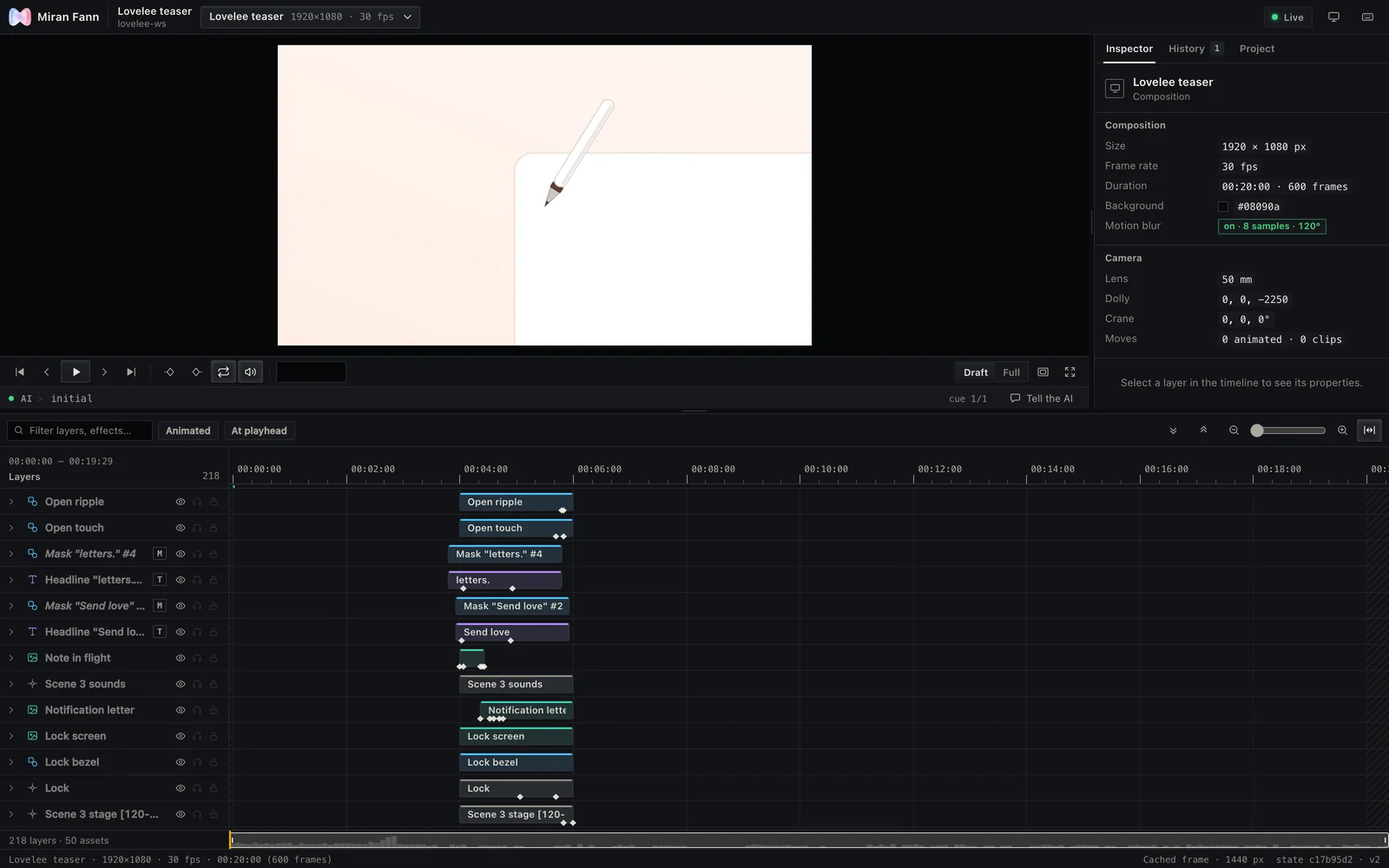The width and height of the screenshot is (1389, 868).
Task: Select the Inspector tab
Action: pyautogui.click(x=1129, y=49)
